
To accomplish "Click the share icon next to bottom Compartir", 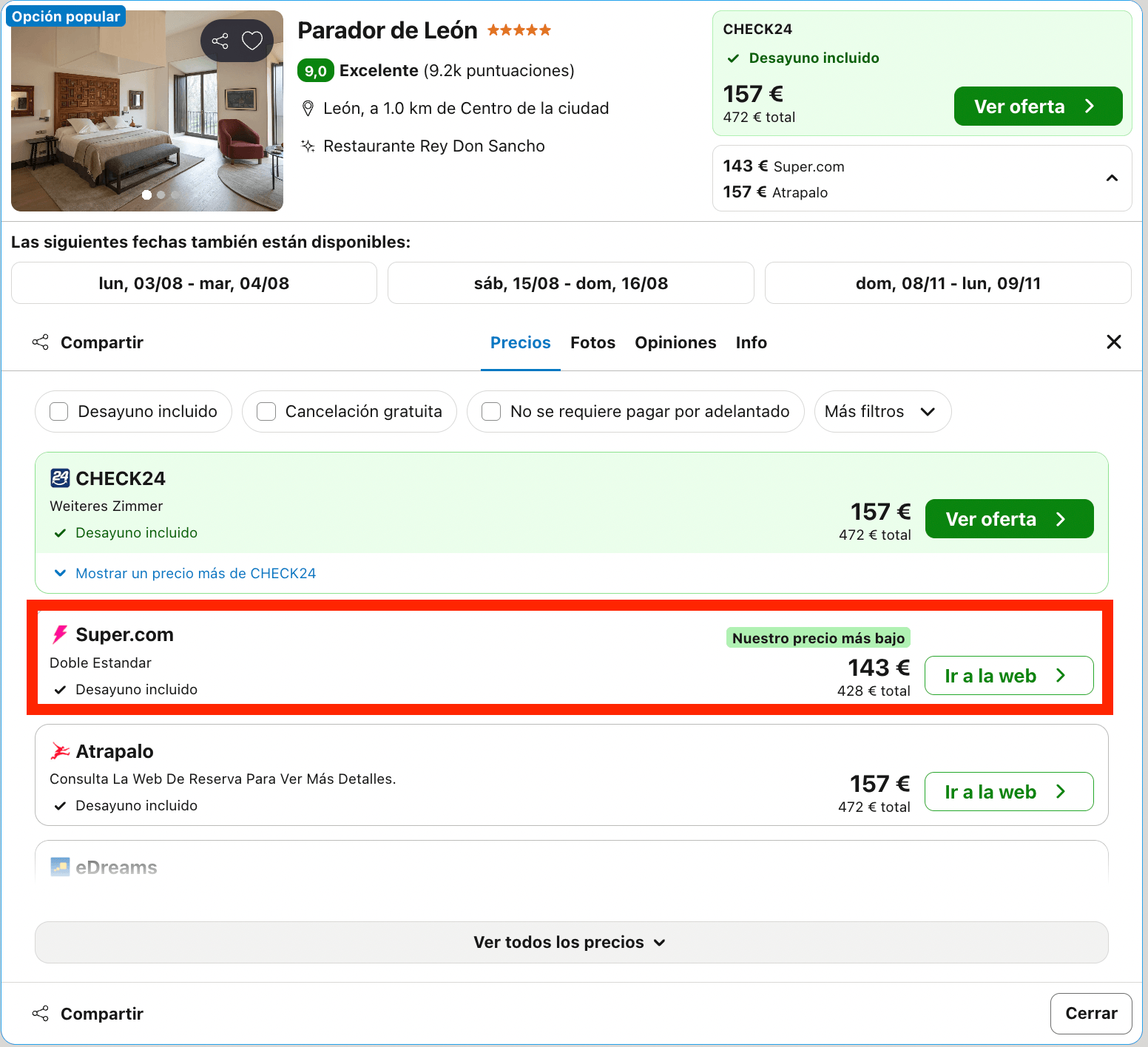I will 41,1013.
